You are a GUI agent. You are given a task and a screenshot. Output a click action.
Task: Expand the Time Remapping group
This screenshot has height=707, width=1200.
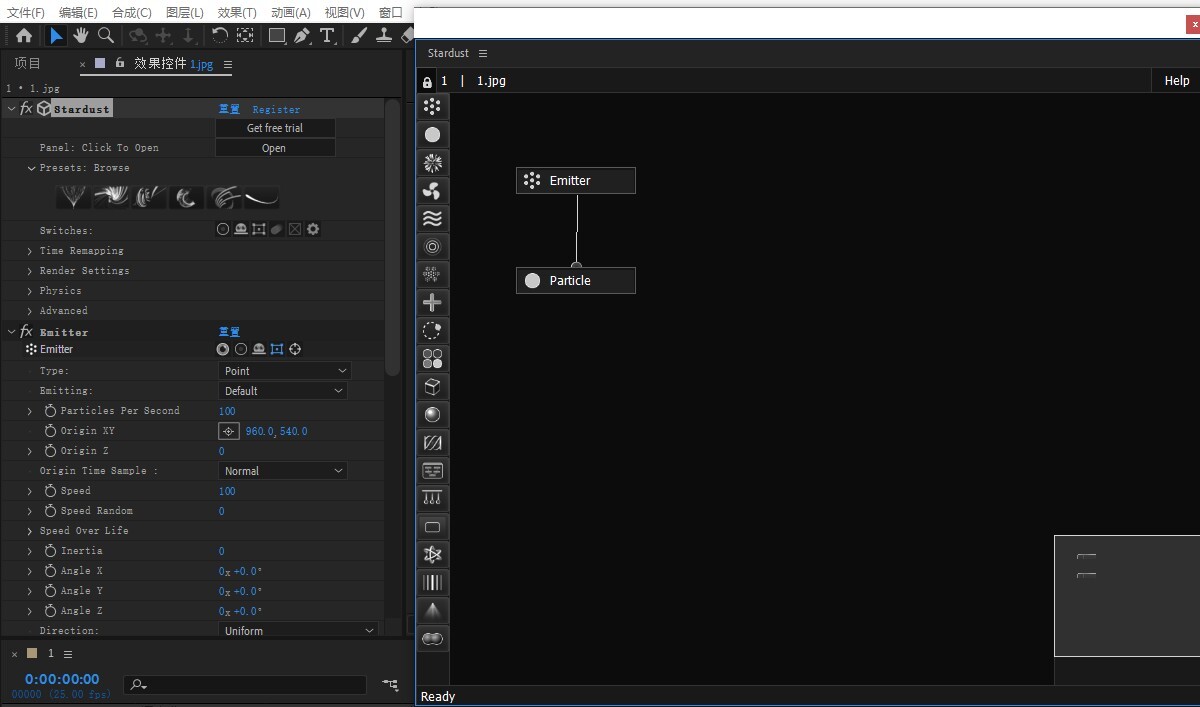(x=30, y=251)
